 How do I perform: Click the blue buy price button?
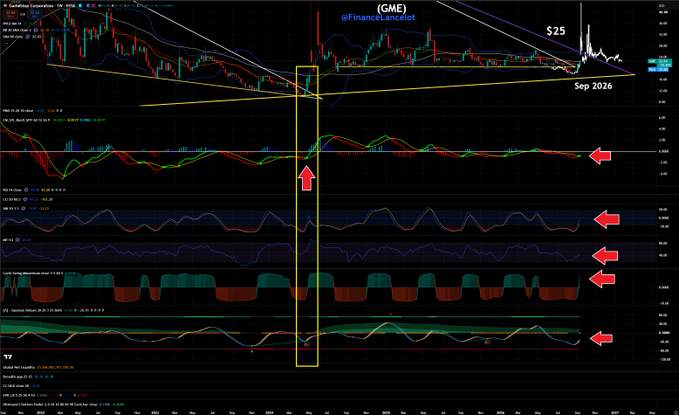pyautogui.click(x=35, y=14)
